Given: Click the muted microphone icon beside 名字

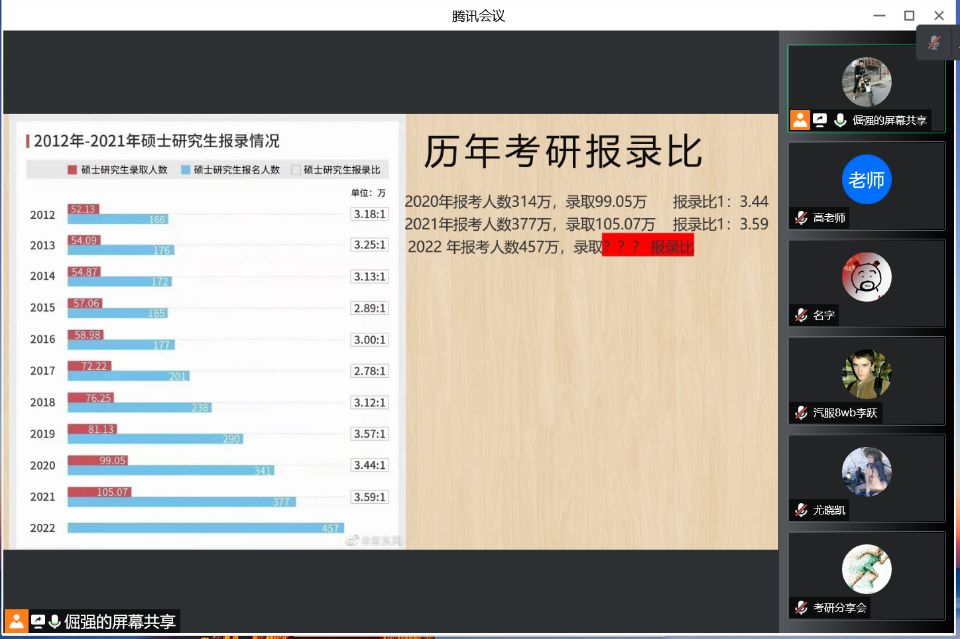Looking at the screenshot, I should point(801,315).
